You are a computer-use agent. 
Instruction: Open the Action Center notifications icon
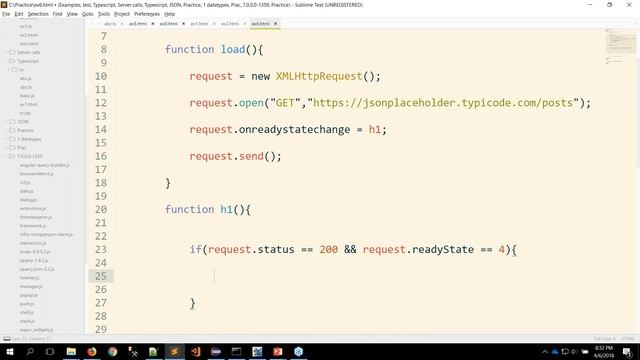(x=628, y=351)
